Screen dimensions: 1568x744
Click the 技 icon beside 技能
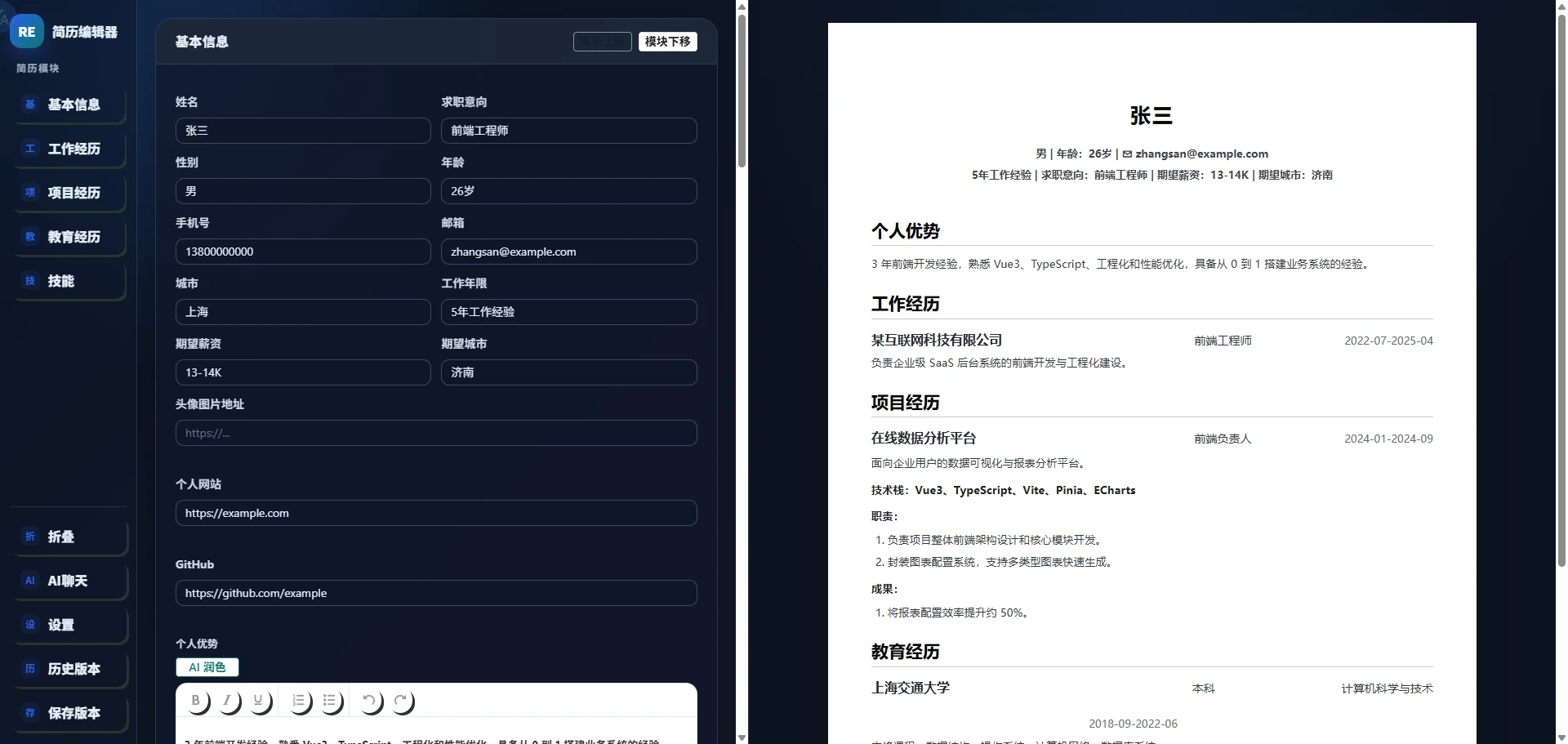[x=30, y=281]
